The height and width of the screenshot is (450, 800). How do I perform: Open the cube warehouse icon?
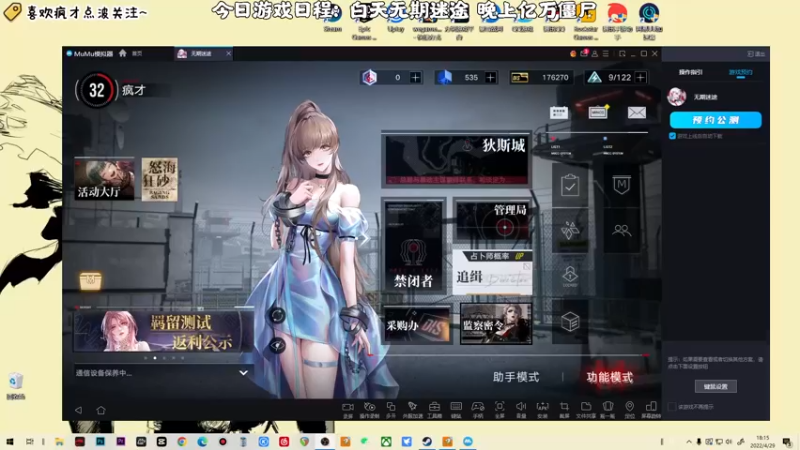click(570, 322)
